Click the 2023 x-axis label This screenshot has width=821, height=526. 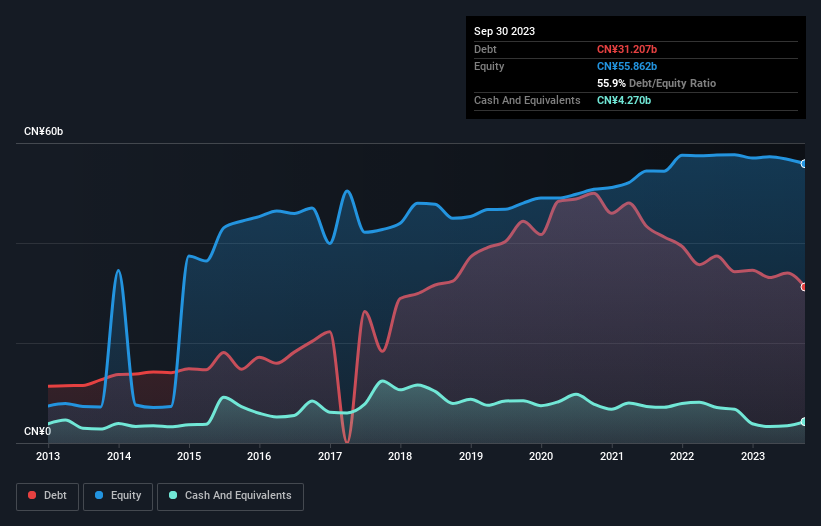753,456
